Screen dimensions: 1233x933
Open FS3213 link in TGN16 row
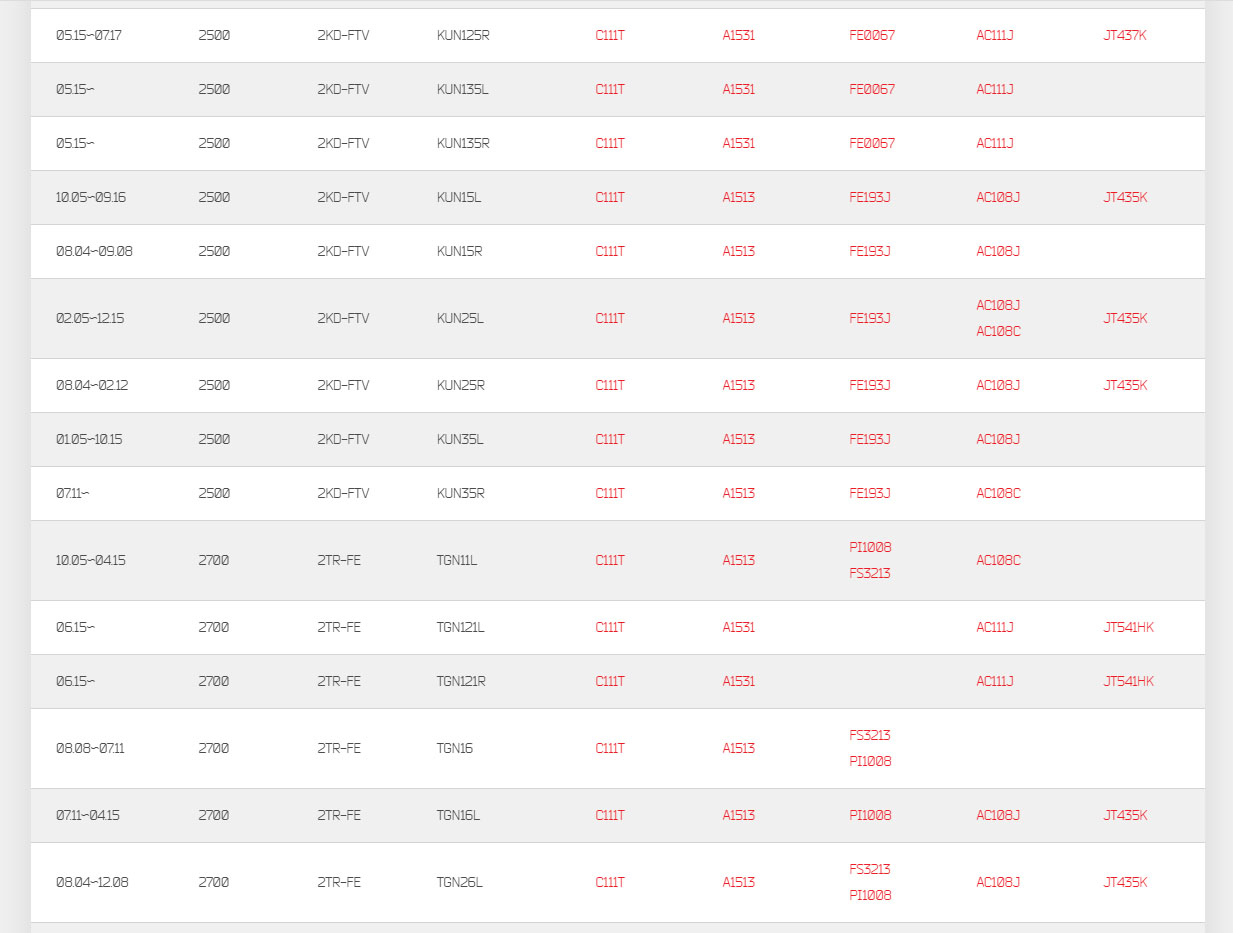(870, 735)
